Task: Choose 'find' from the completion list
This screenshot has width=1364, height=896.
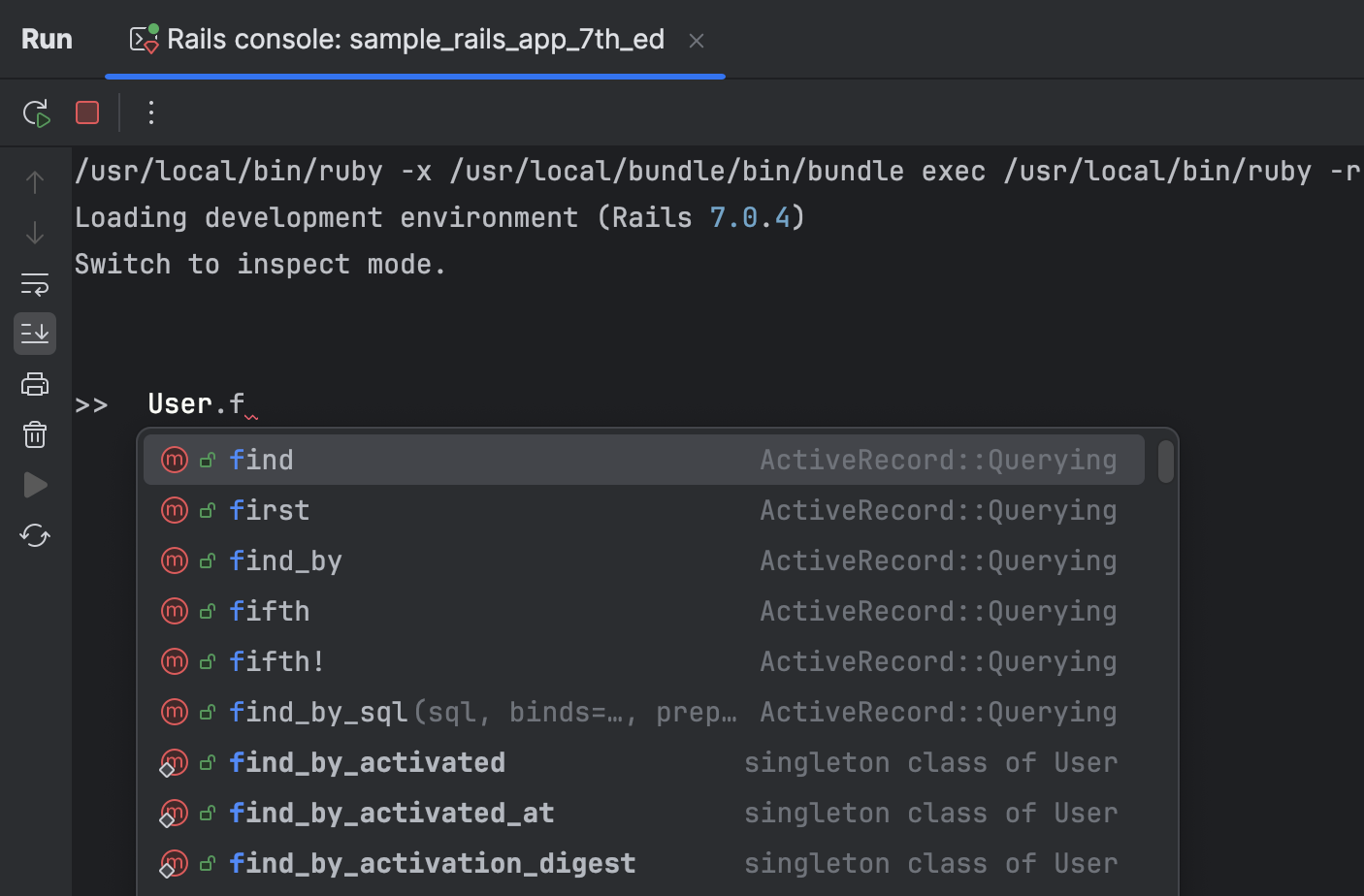Action: [262, 460]
